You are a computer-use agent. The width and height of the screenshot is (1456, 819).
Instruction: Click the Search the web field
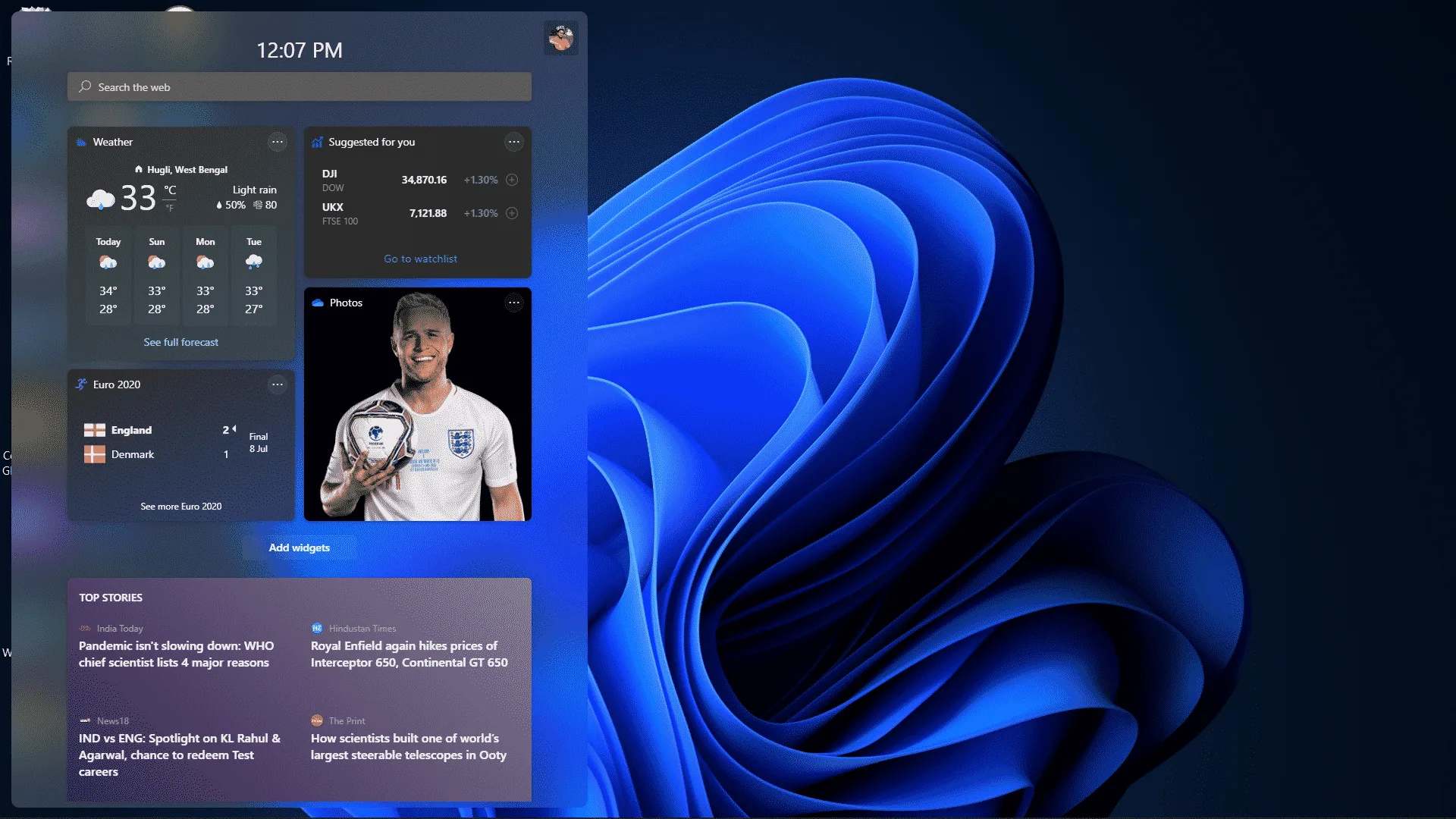click(303, 87)
